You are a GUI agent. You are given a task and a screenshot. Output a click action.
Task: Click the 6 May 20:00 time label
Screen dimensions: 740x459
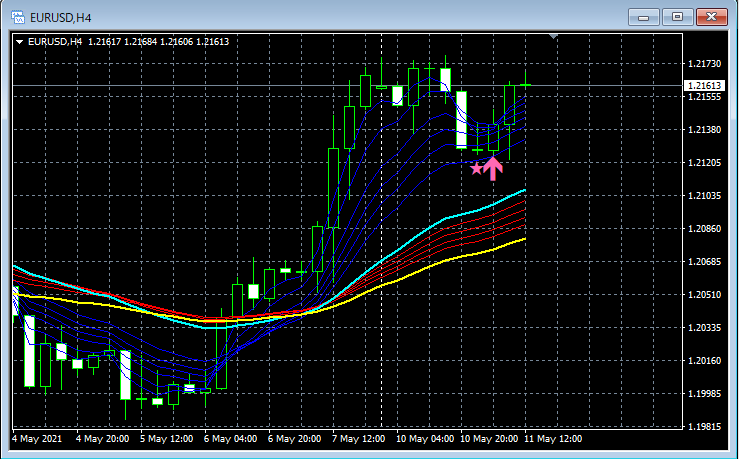coord(295,439)
